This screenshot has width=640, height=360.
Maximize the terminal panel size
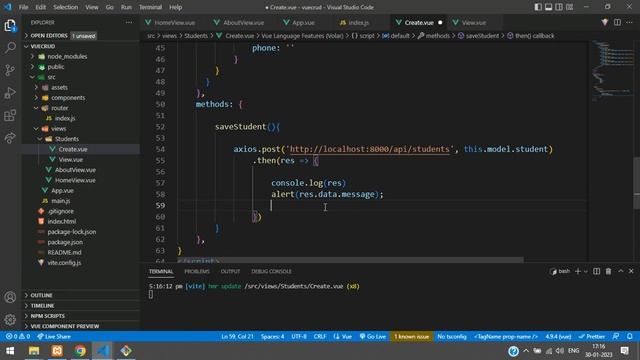[x=620, y=271]
